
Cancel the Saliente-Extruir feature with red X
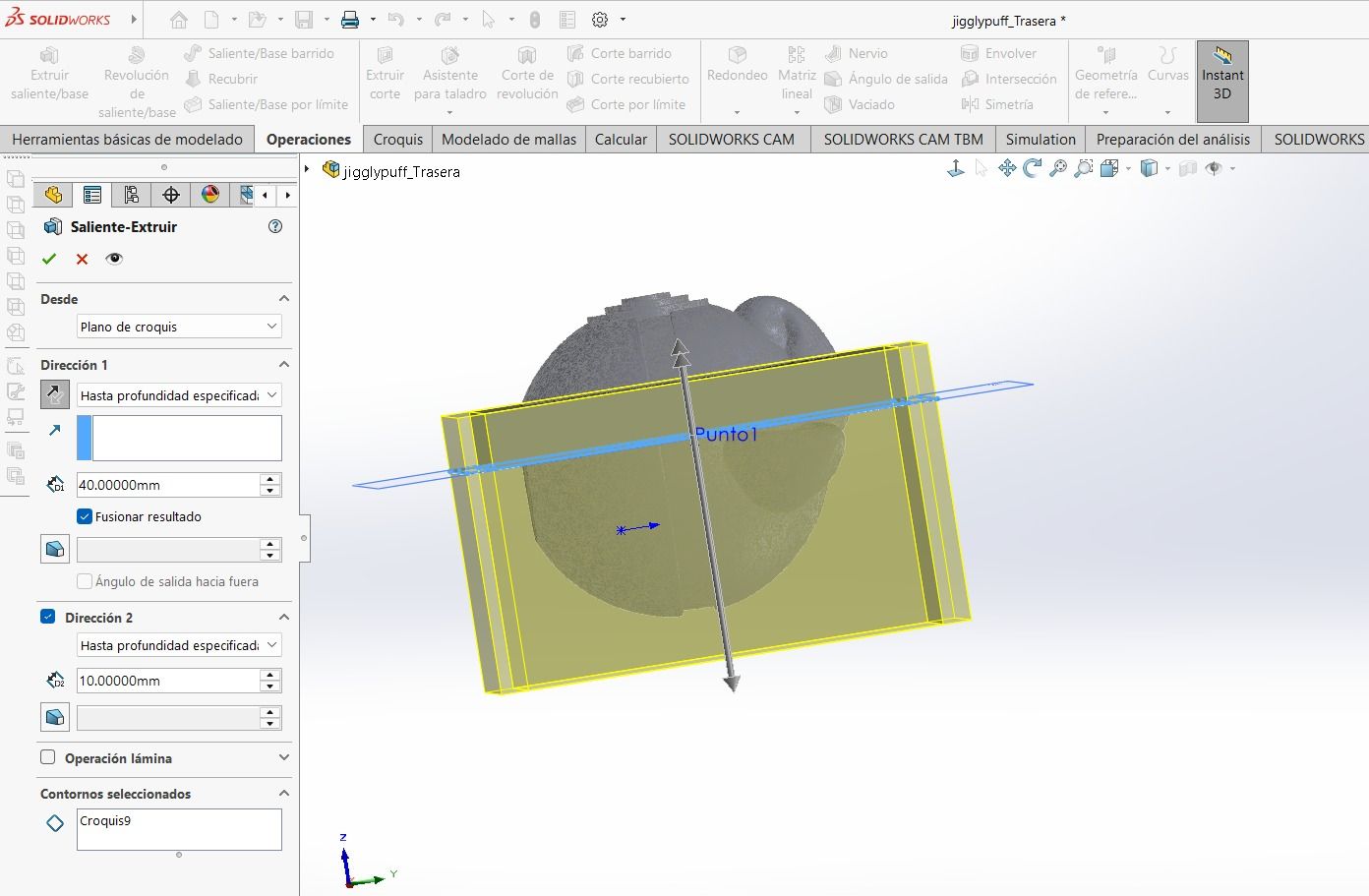click(82, 259)
